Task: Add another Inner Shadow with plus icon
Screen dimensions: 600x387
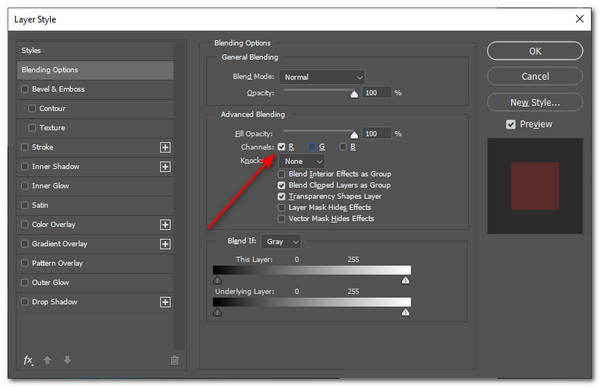Action: tap(165, 167)
